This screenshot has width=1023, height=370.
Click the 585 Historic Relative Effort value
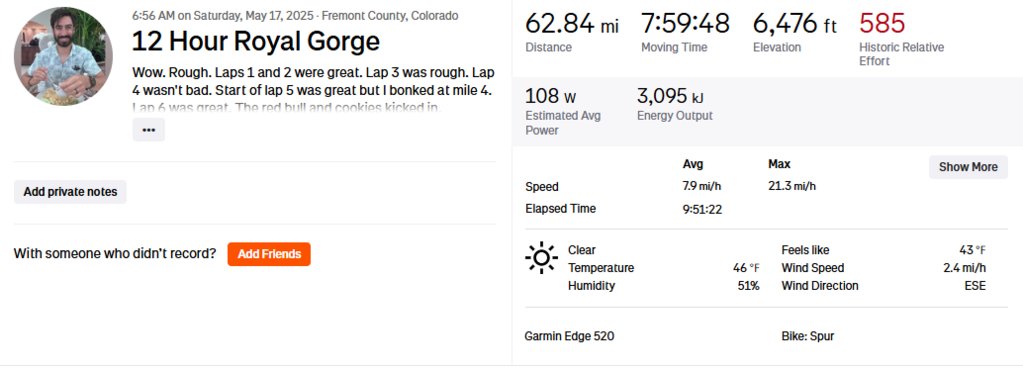(x=882, y=23)
